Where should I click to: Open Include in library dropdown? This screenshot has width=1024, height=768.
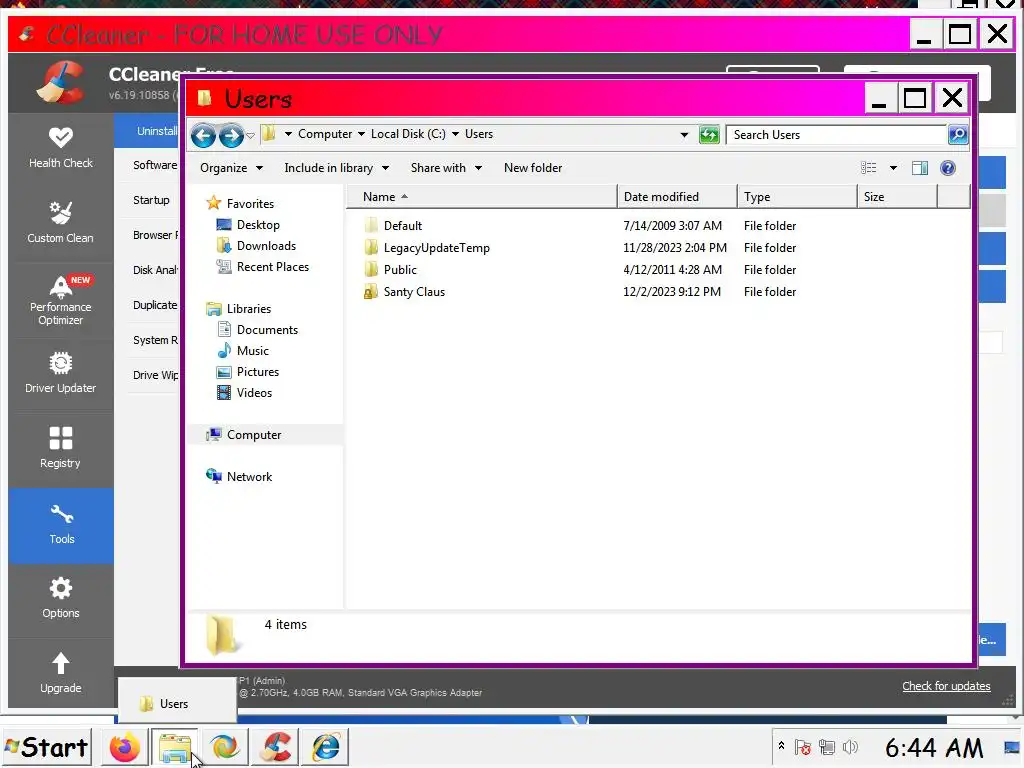coord(336,168)
